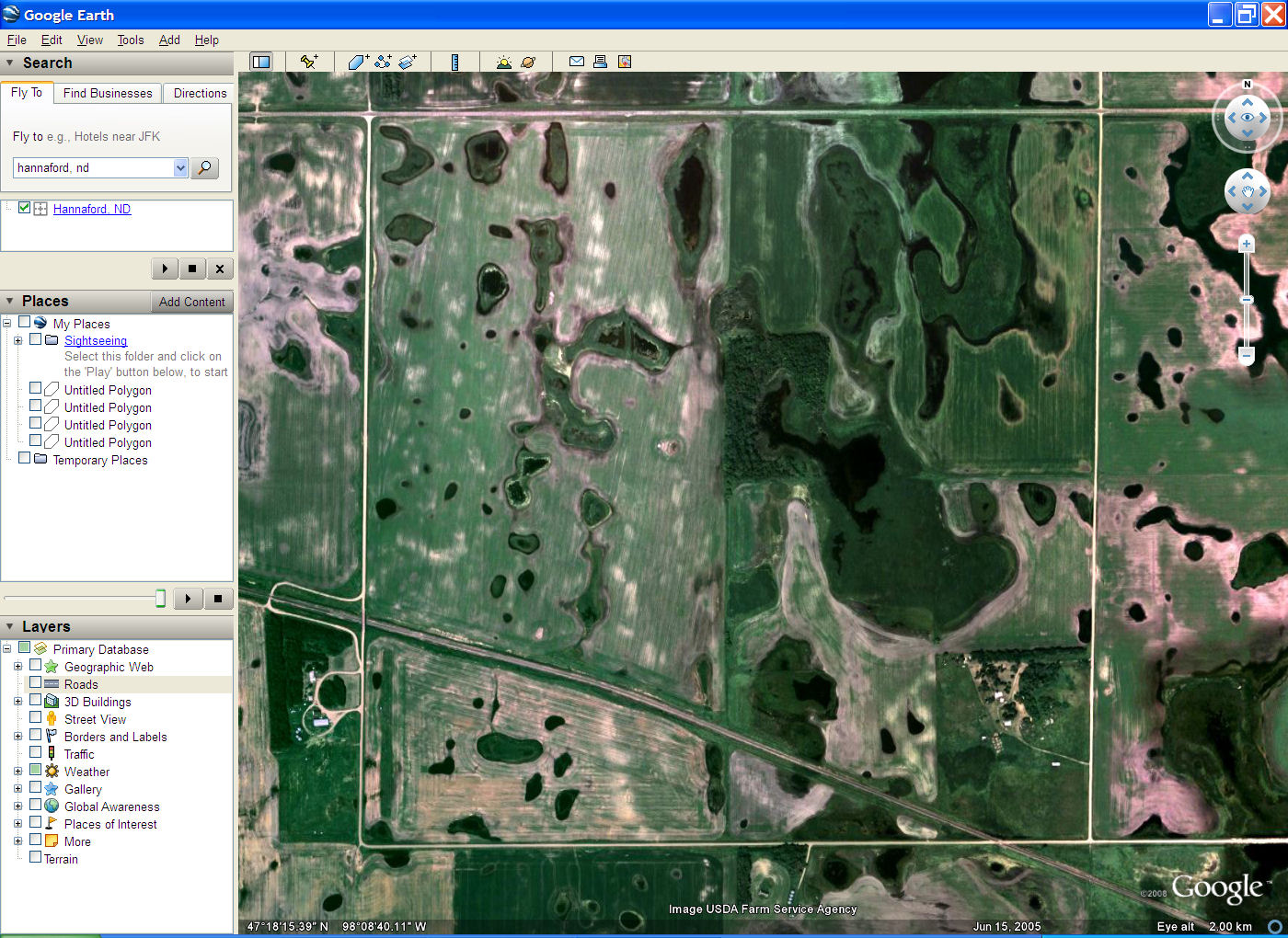Stop tour in Places panel
Image resolution: width=1288 pixels, height=938 pixels.
pyautogui.click(x=218, y=599)
